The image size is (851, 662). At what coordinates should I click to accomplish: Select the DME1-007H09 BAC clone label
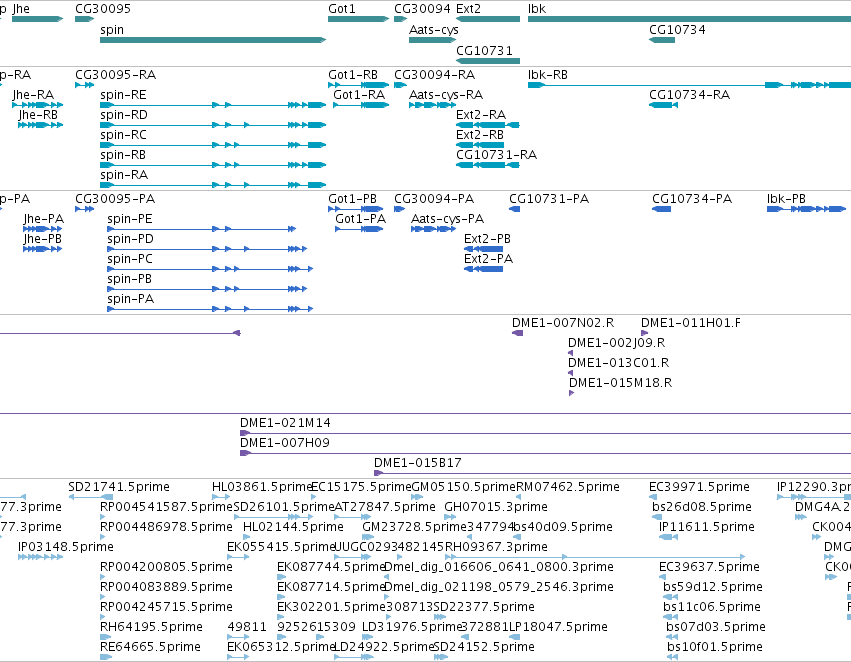click(284, 443)
